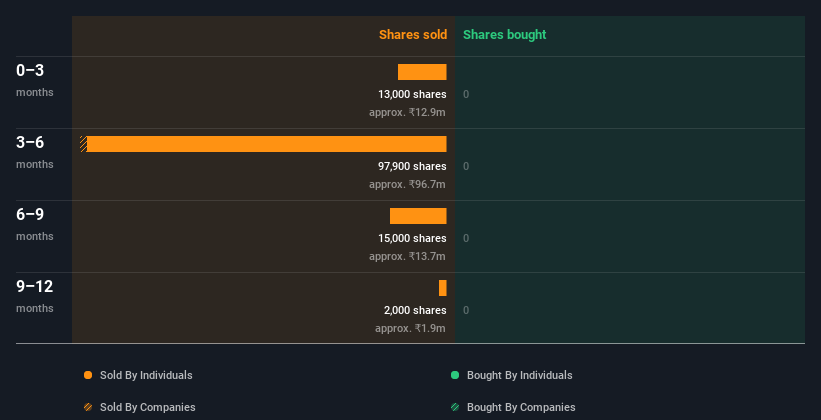Click the approx. ₹96.7m amount
Image resolution: width=821 pixels, height=420 pixels.
pos(407,184)
